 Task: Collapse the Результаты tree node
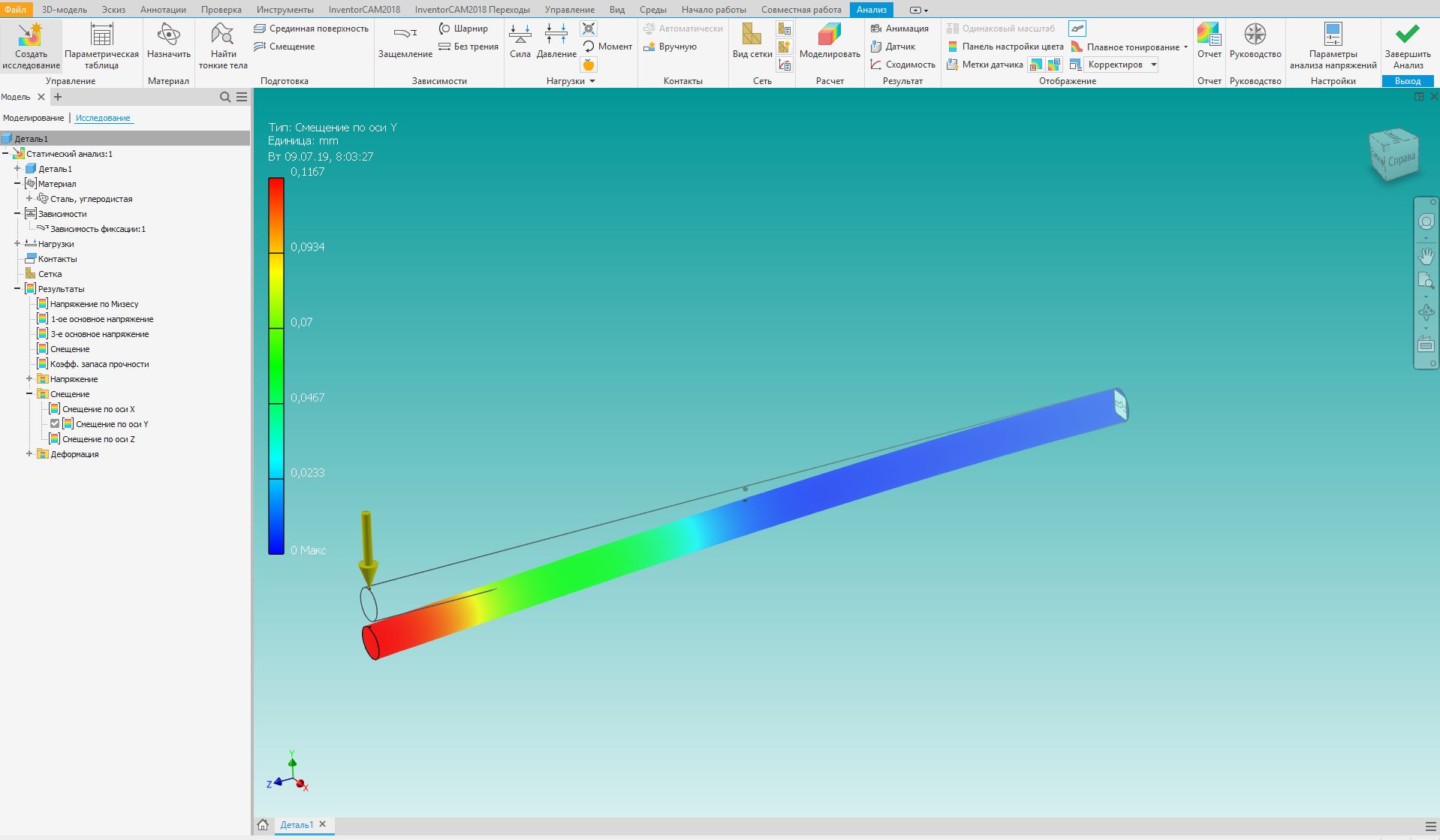[17, 289]
